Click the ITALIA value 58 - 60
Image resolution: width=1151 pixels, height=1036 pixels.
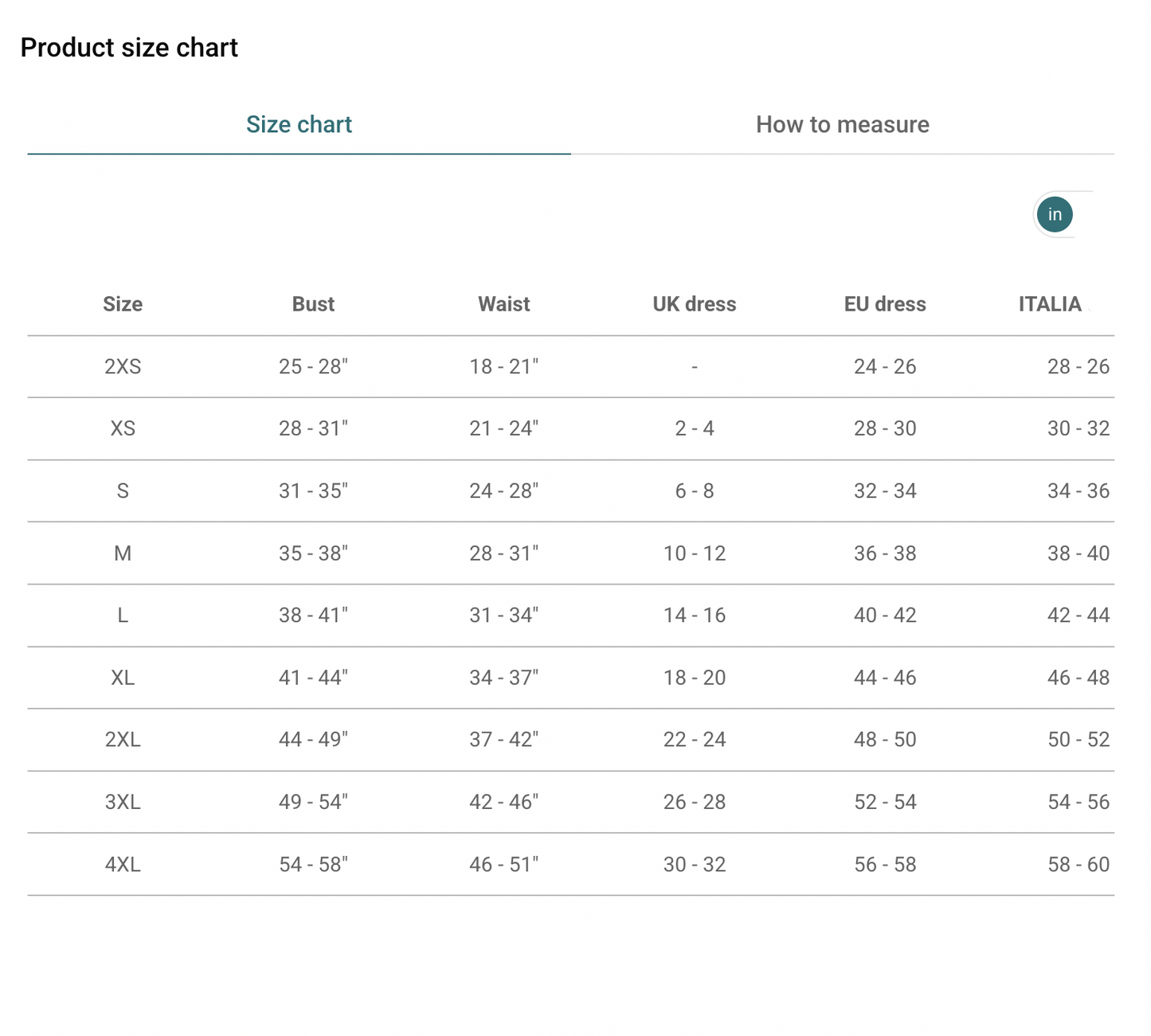[x=1078, y=865]
